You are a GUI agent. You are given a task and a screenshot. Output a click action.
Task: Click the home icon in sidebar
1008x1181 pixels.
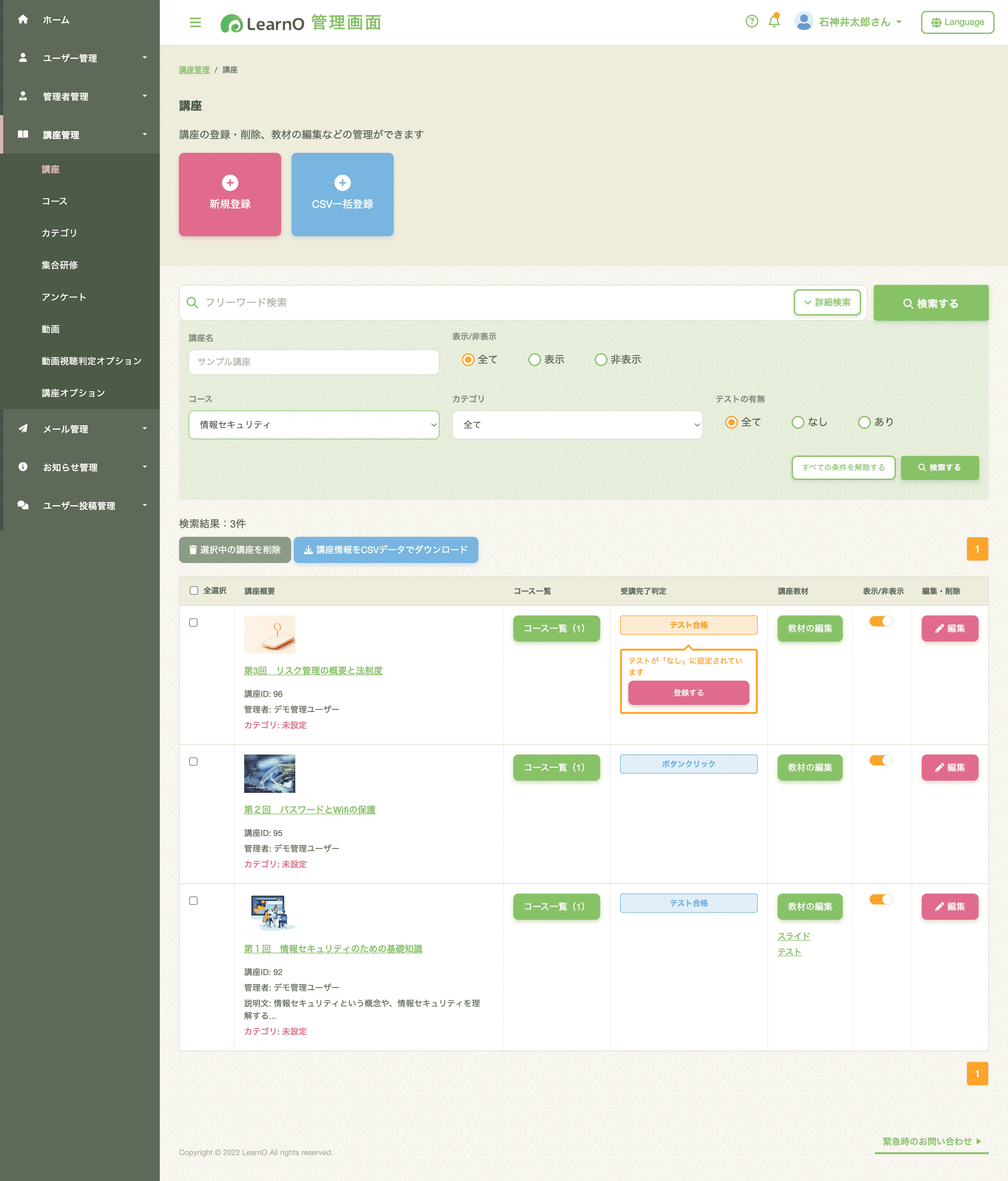(x=23, y=20)
